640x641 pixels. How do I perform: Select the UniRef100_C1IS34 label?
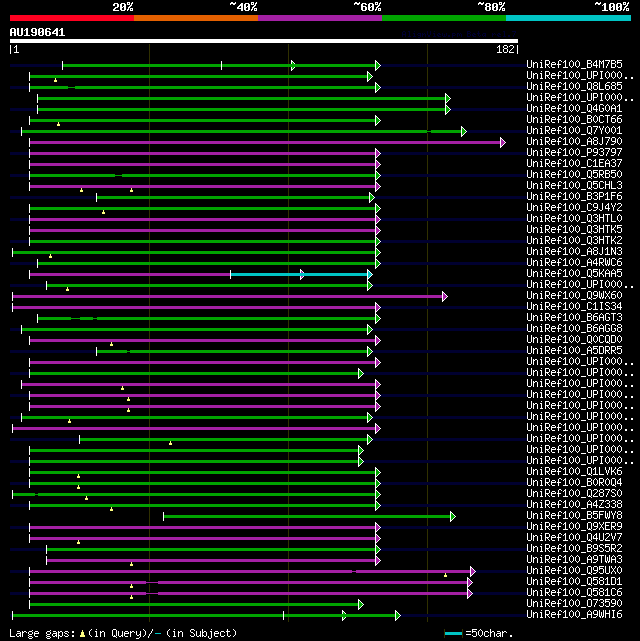574,307
